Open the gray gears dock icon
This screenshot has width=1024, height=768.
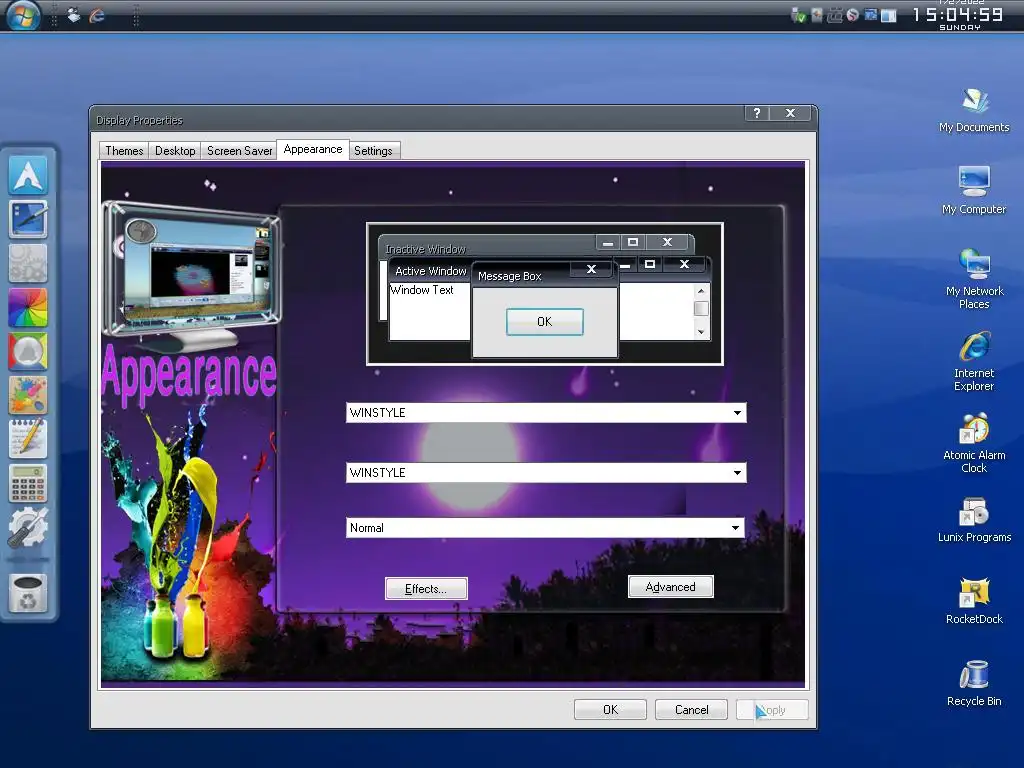click(x=27, y=263)
